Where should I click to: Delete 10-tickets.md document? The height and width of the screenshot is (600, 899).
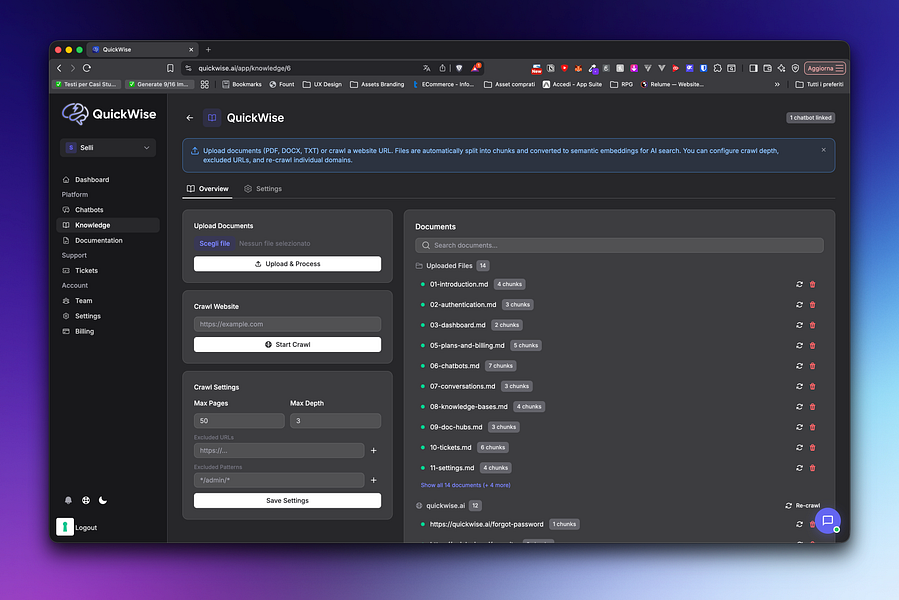click(812, 447)
